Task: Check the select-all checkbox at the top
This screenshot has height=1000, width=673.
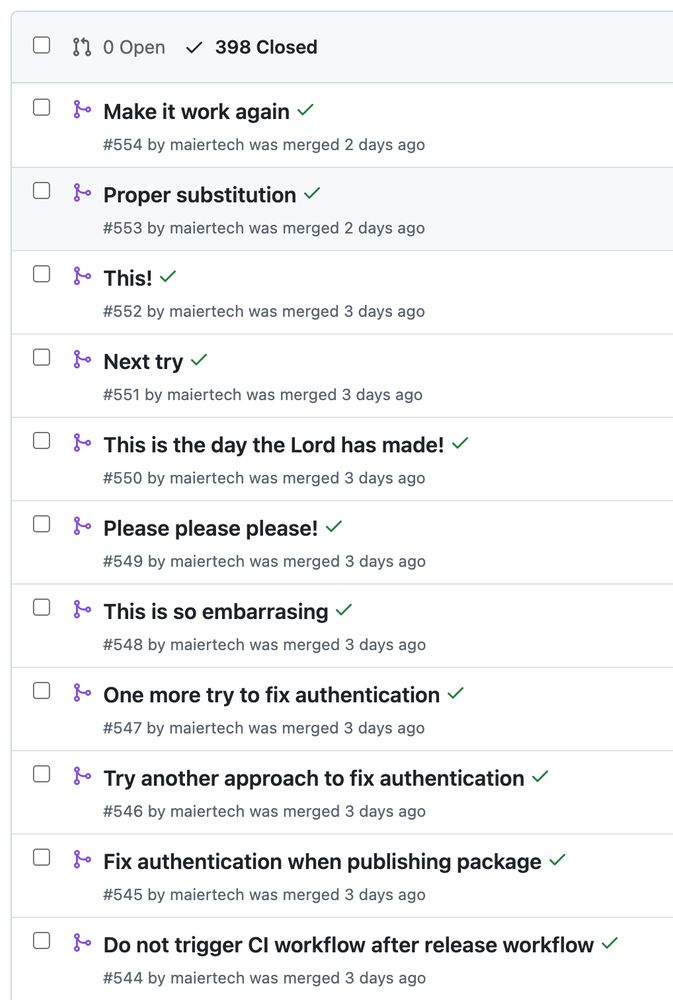Action: tap(41, 45)
